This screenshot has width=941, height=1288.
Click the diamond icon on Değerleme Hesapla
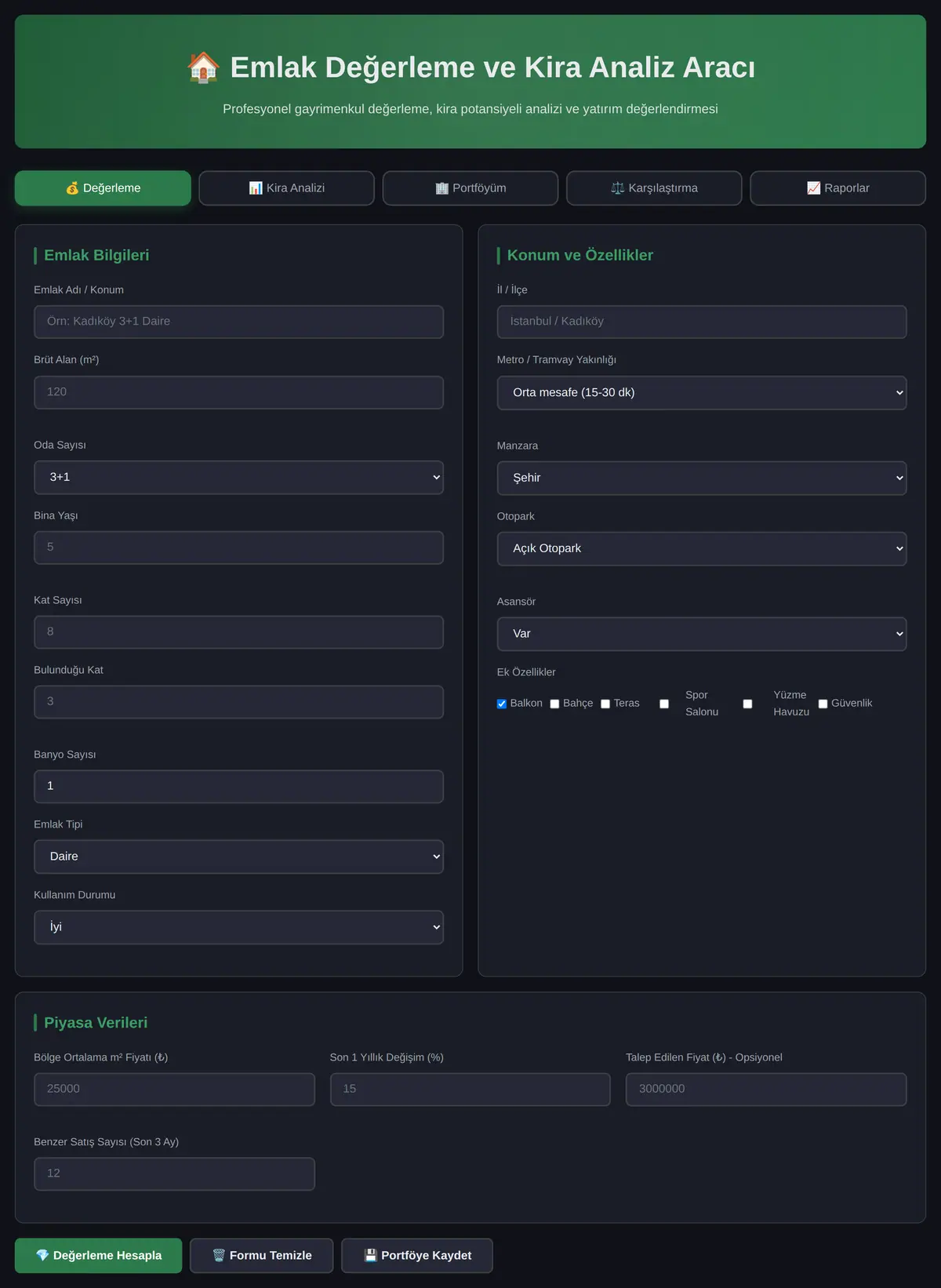[42, 1255]
